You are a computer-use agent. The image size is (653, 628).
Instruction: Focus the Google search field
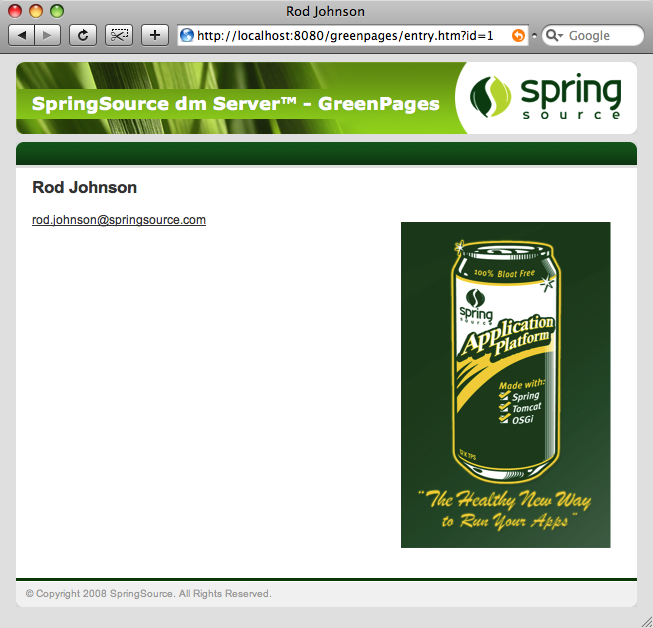click(593, 35)
